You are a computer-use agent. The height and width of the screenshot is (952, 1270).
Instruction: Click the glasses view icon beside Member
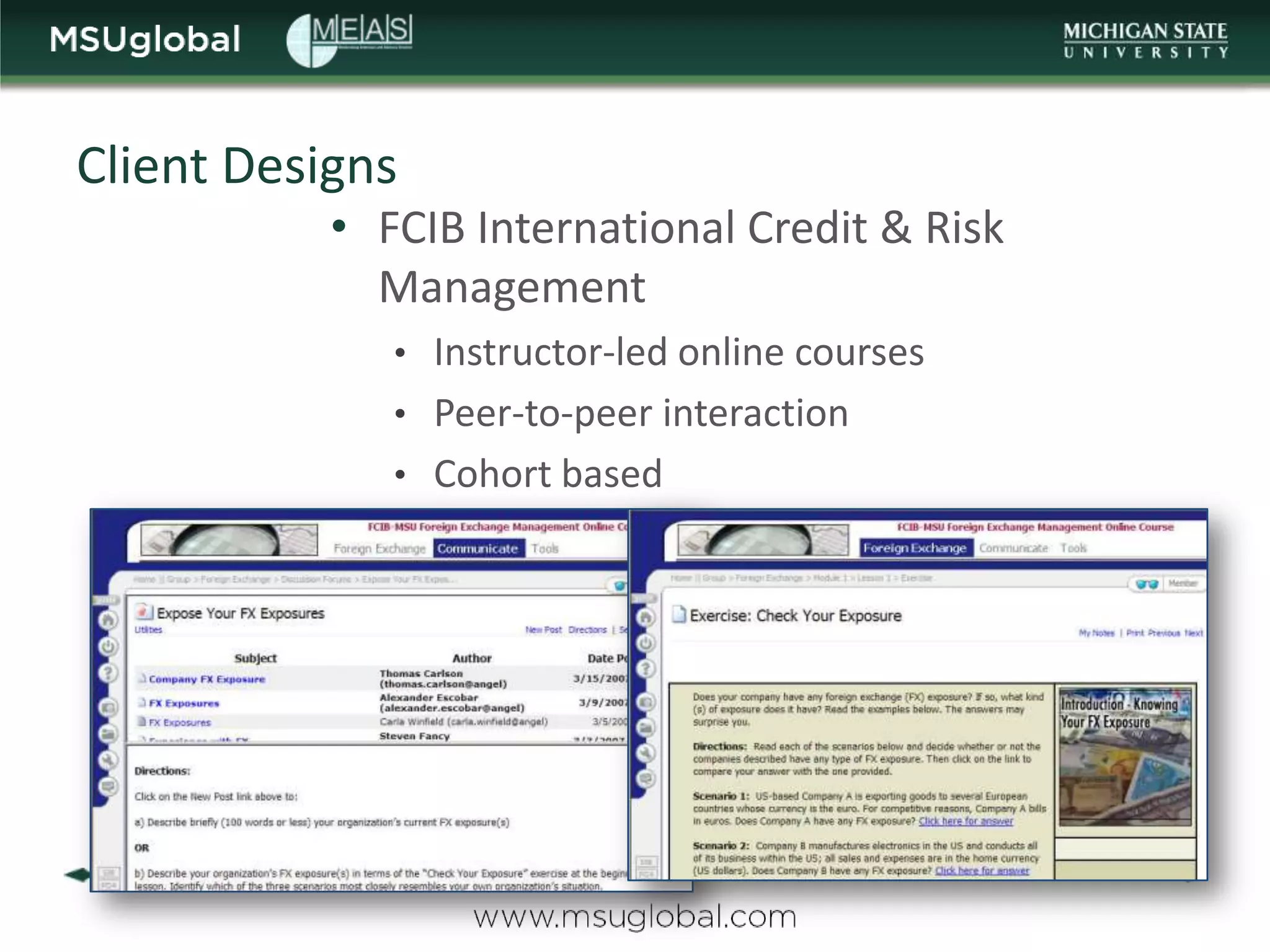(1147, 584)
